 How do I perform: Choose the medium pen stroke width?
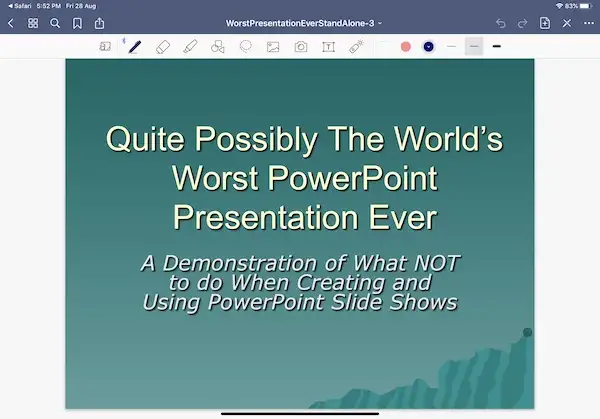(x=474, y=46)
